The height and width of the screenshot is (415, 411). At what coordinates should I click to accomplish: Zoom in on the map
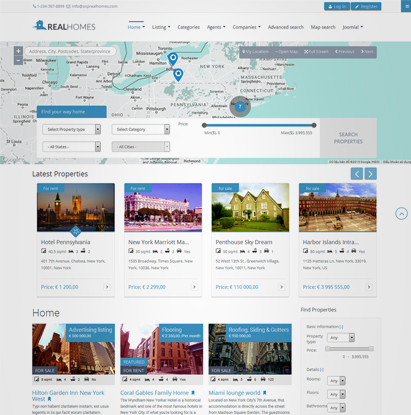point(18,51)
